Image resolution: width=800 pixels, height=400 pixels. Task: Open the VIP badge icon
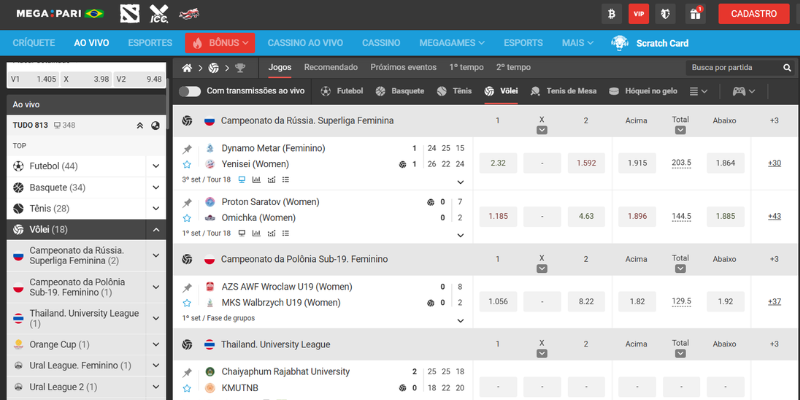(637, 14)
